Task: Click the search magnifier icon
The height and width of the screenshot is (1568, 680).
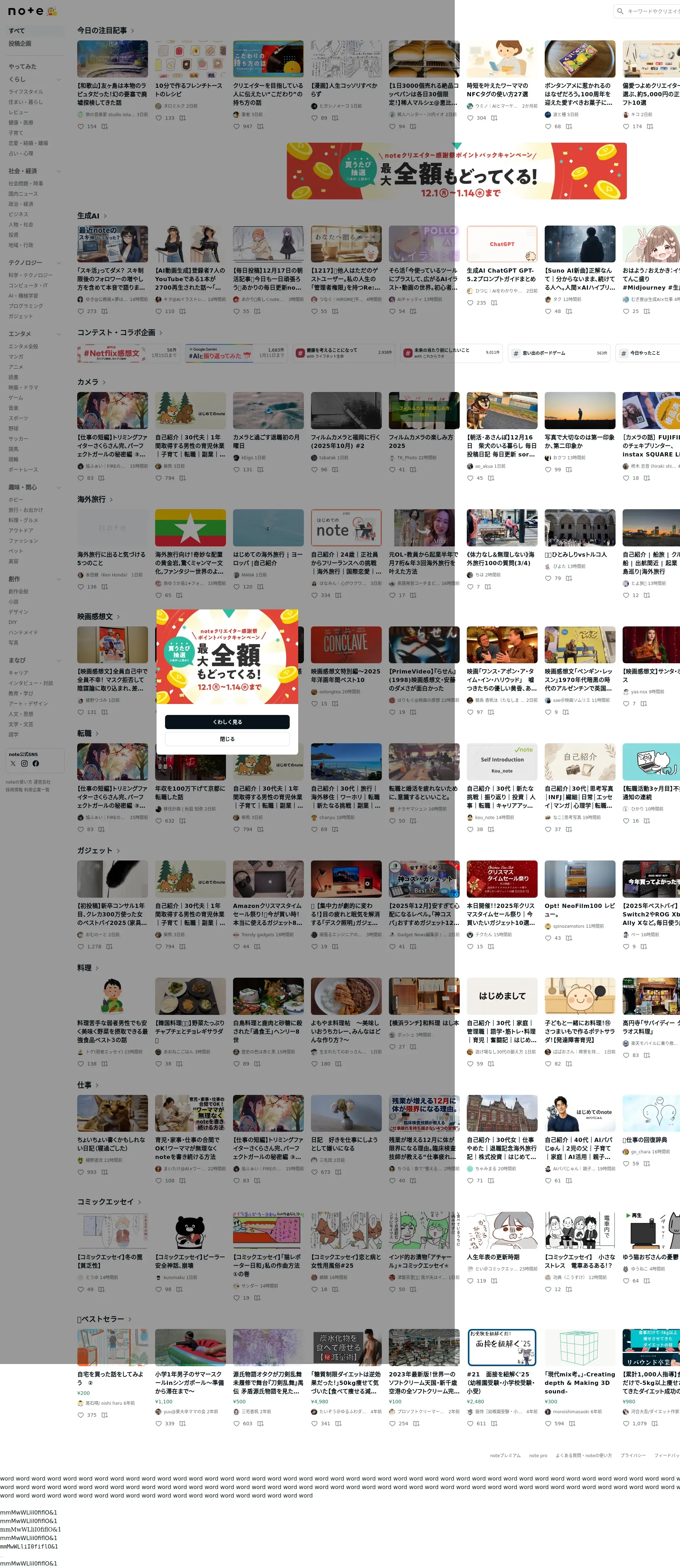Action: coord(620,11)
